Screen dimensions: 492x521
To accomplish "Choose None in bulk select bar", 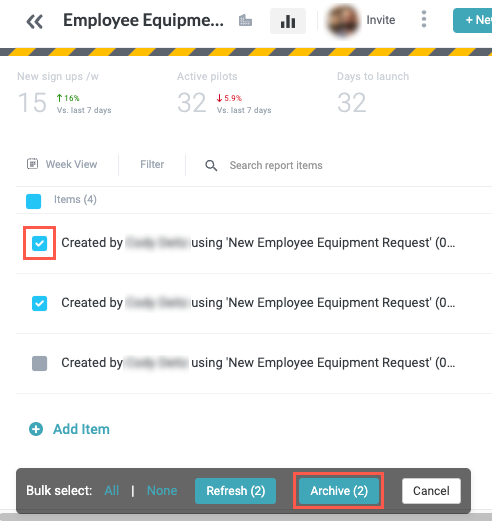I will tap(162, 491).
